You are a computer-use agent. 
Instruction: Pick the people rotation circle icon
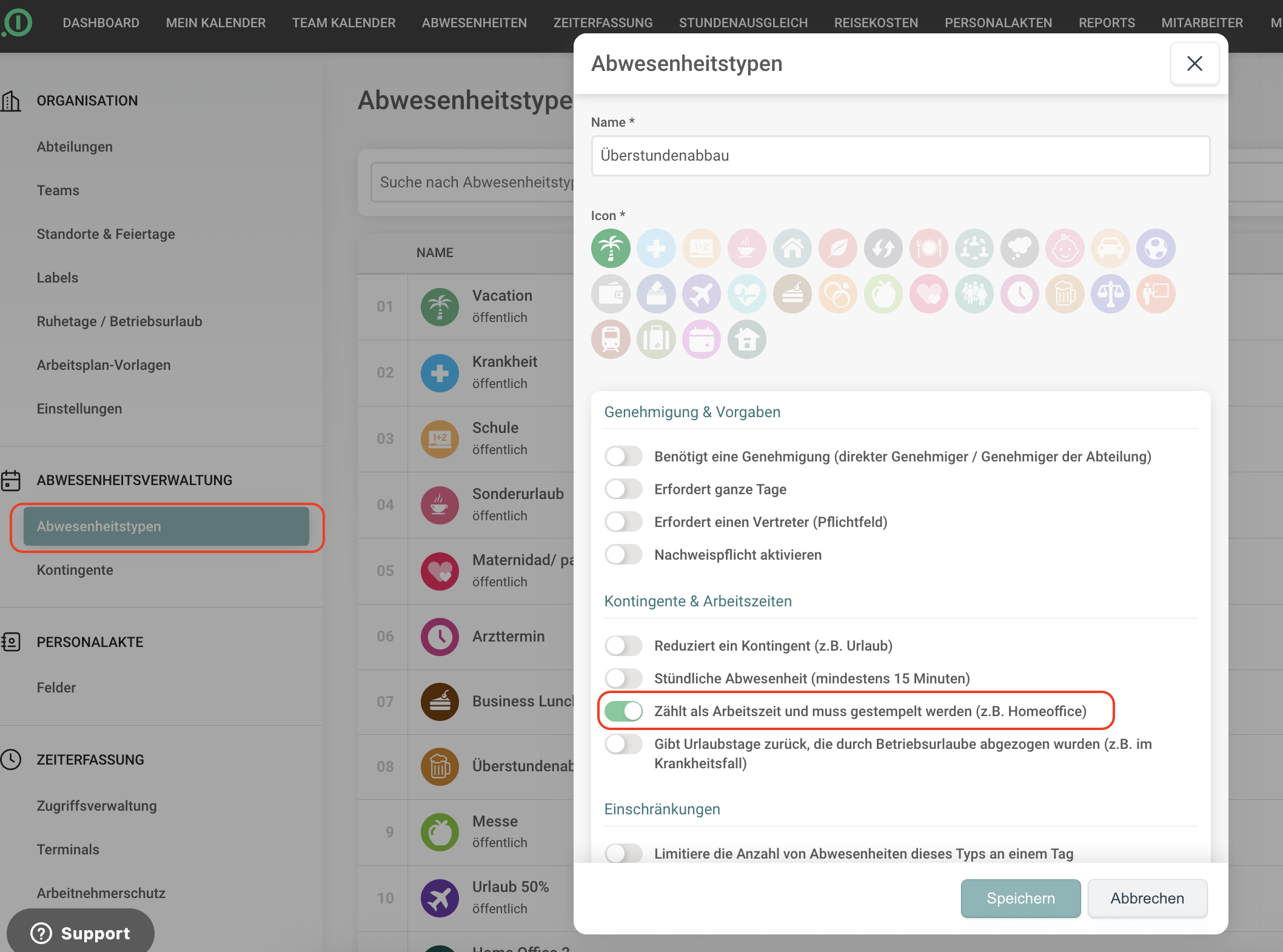(x=974, y=249)
